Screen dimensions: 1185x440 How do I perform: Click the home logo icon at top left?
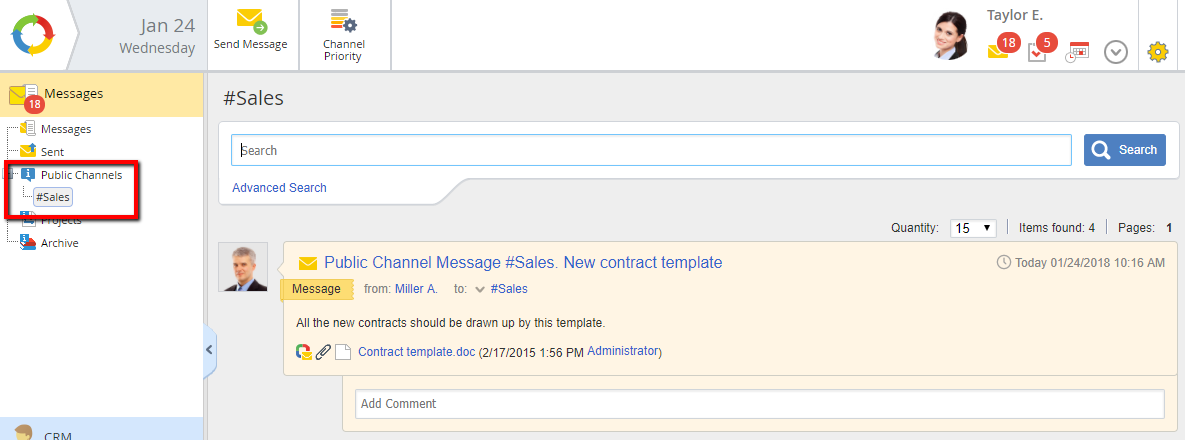pyautogui.click(x=32, y=35)
